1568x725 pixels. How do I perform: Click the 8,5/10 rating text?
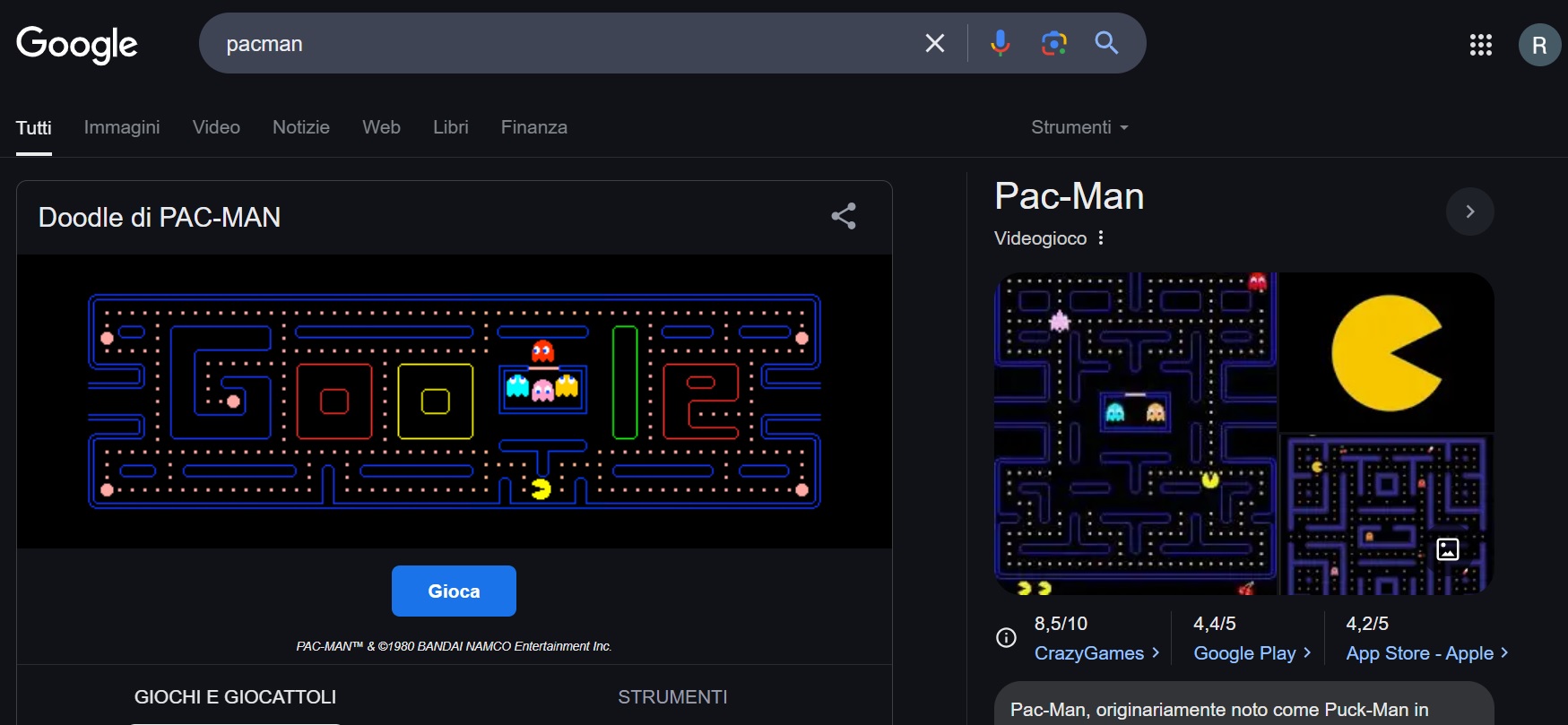pos(1061,624)
